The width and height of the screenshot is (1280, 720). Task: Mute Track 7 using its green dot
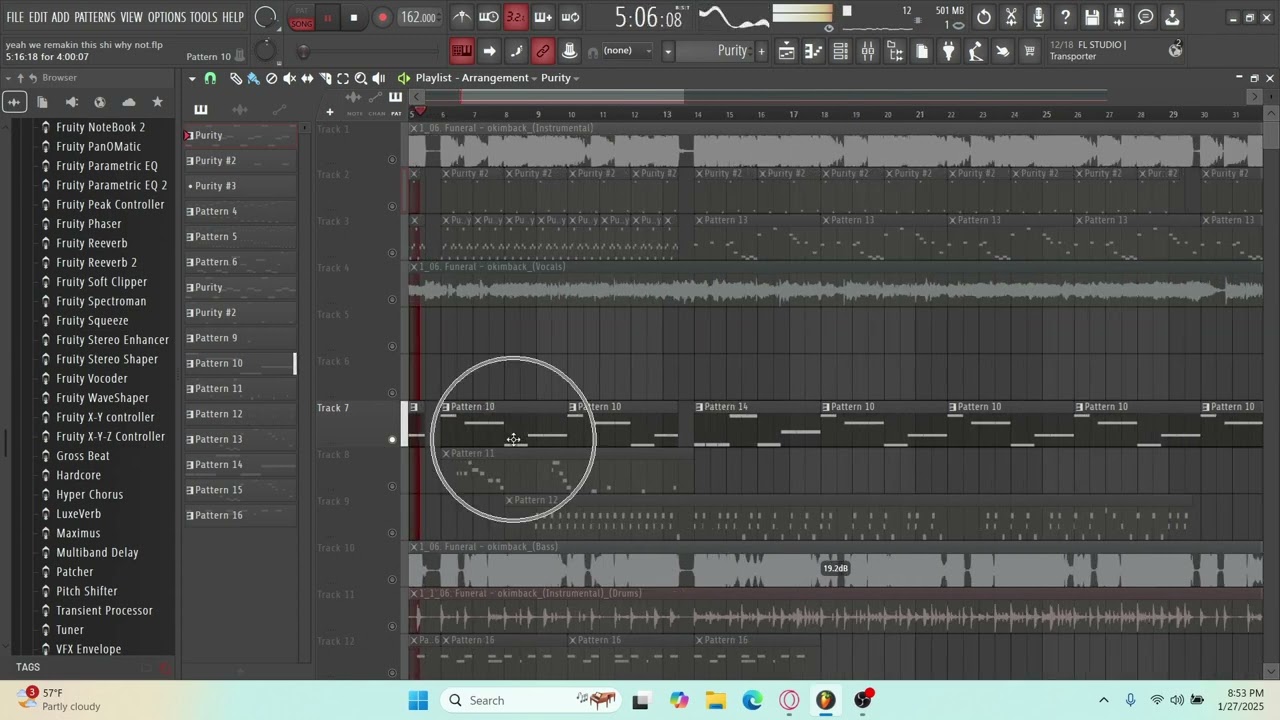(x=392, y=439)
